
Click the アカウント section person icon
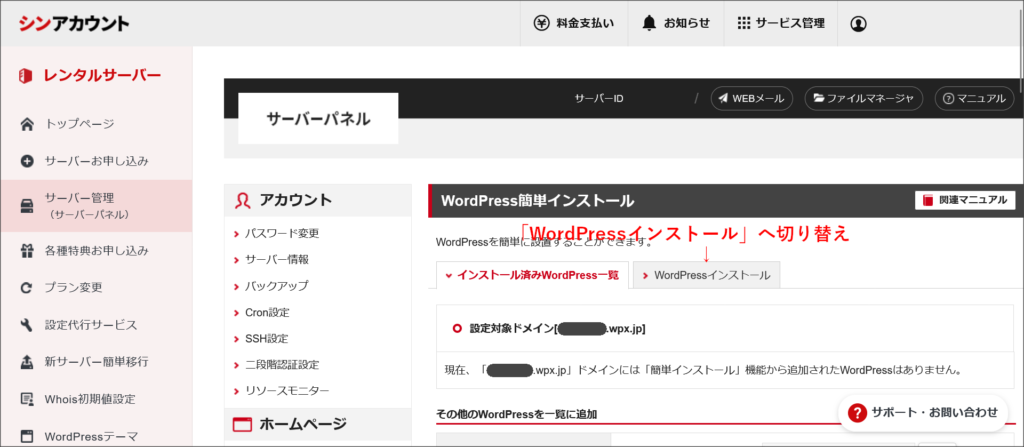point(242,201)
